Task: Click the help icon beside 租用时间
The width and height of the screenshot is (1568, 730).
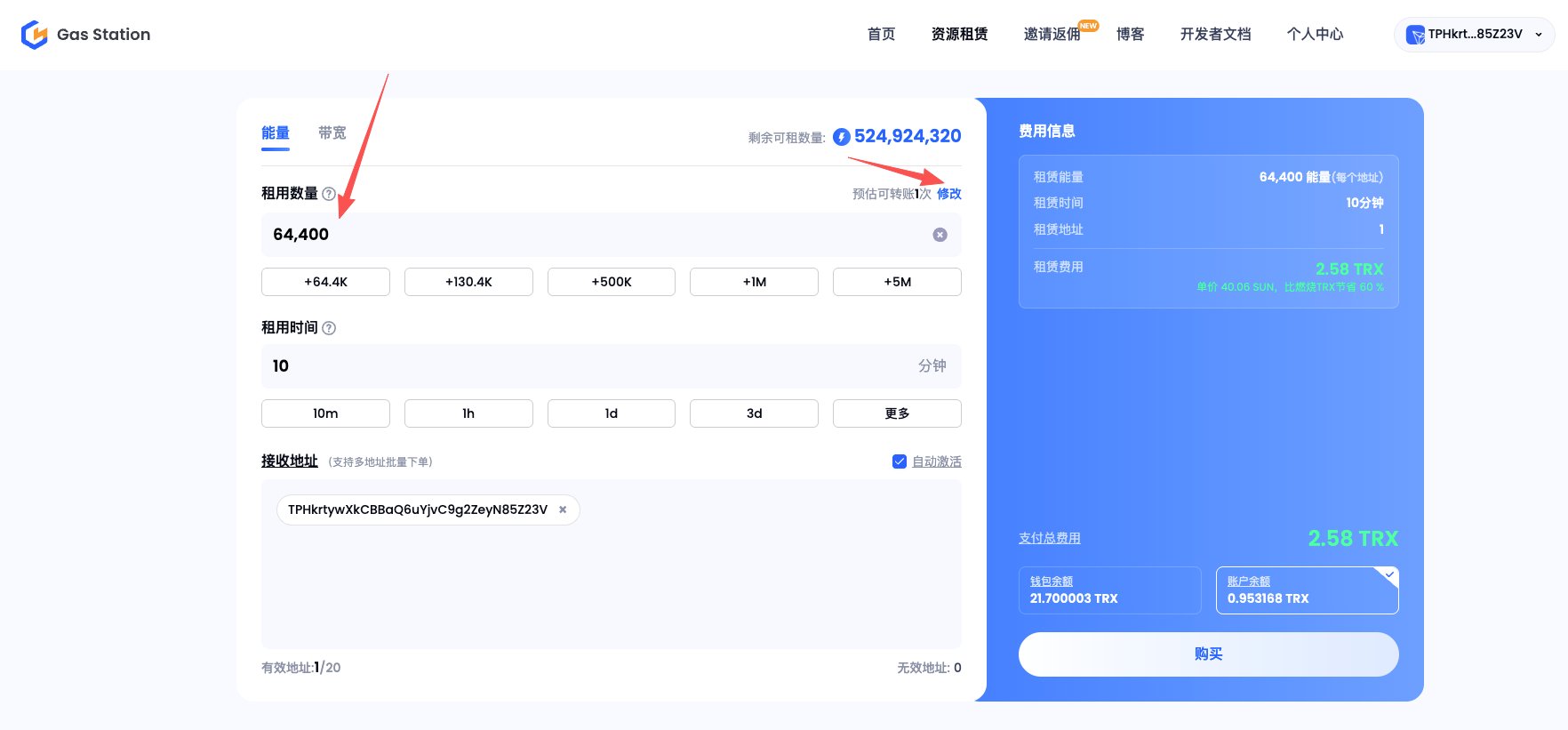Action: pos(329,328)
